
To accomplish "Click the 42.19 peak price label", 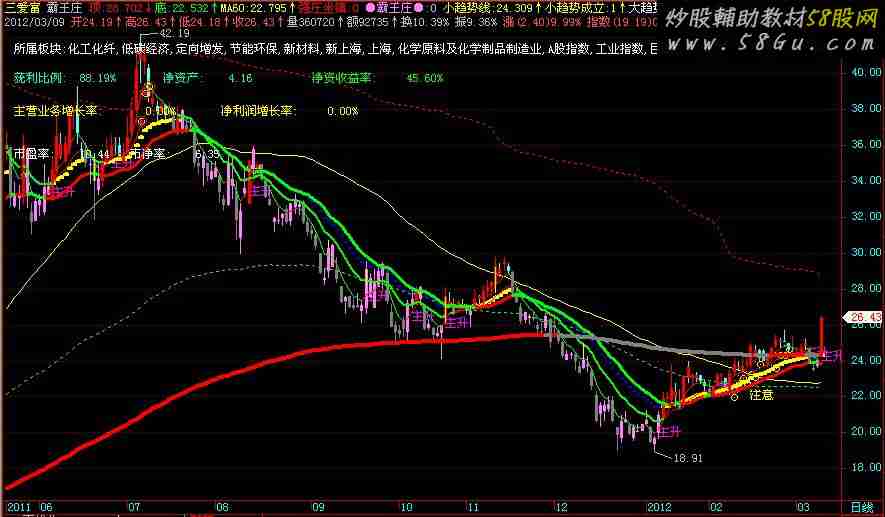I will click(175, 34).
